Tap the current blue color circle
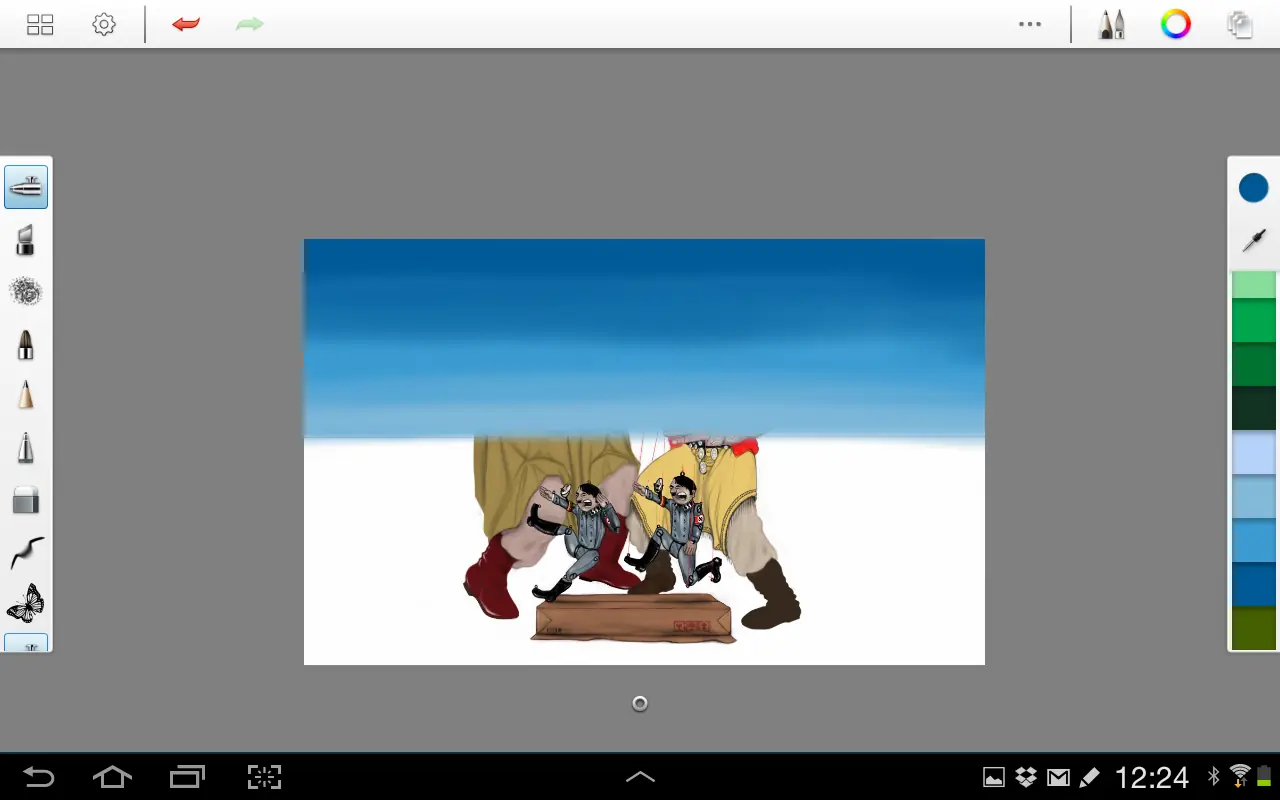The height and width of the screenshot is (800, 1280). (1254, 187)
